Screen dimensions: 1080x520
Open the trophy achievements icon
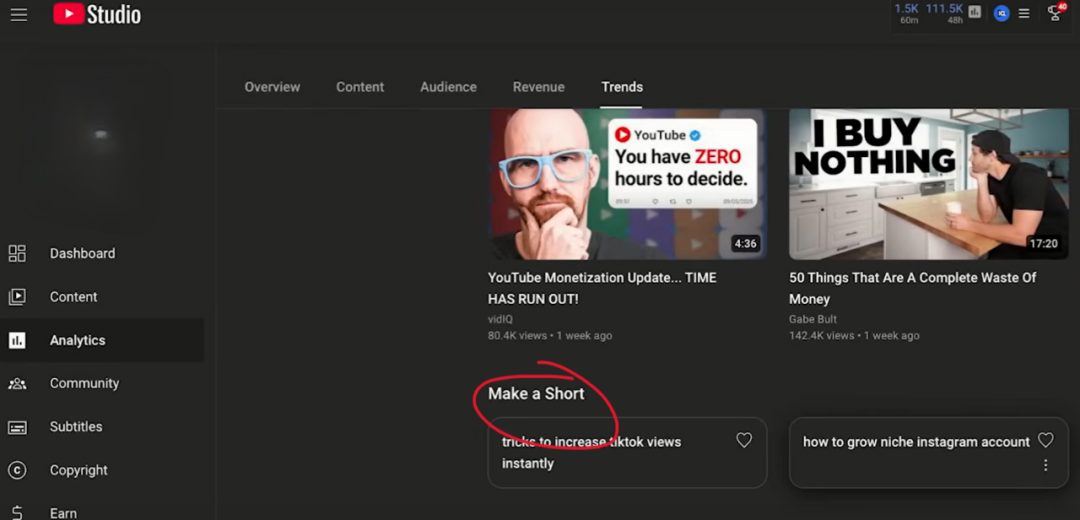coord(1054,13)
